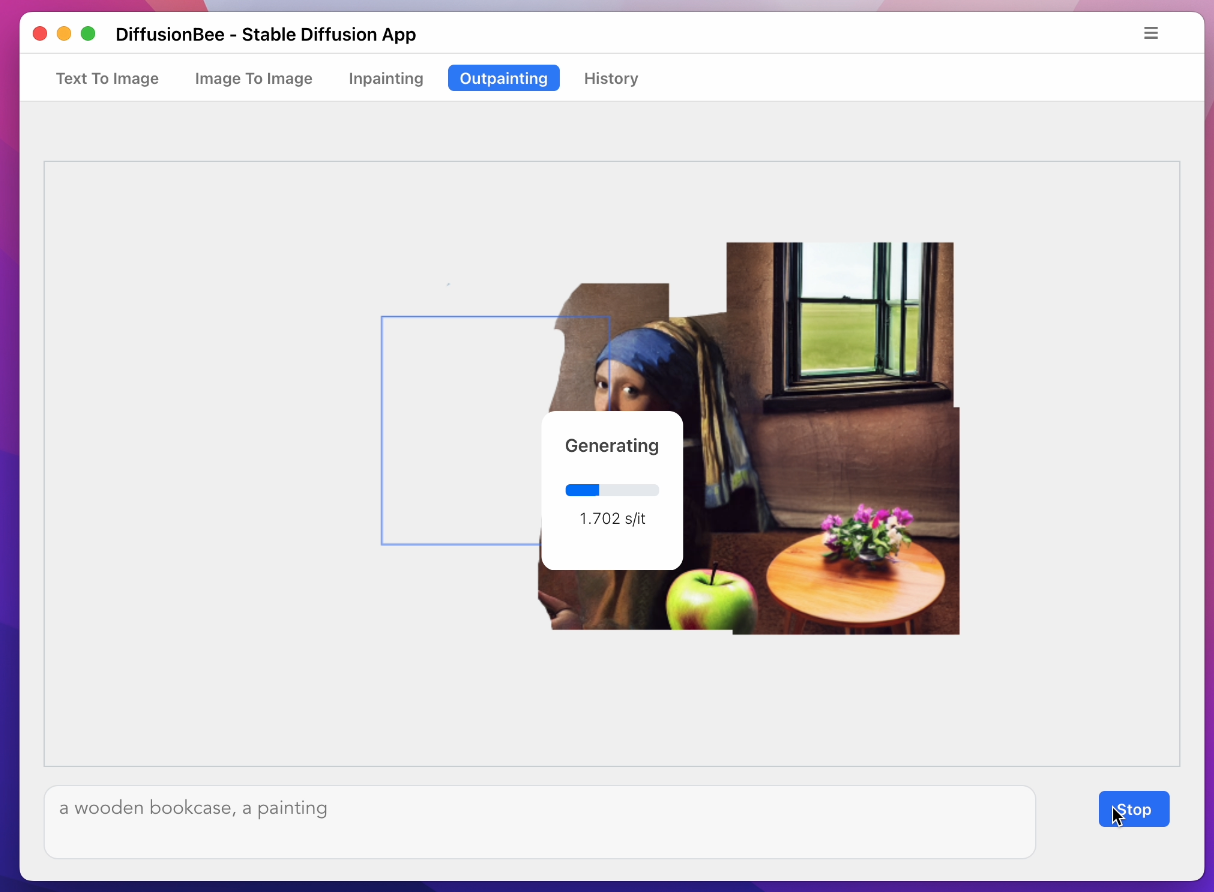1214x892 pixels.
Task: Select the active Outpainting tab
Action: (503, 78)
